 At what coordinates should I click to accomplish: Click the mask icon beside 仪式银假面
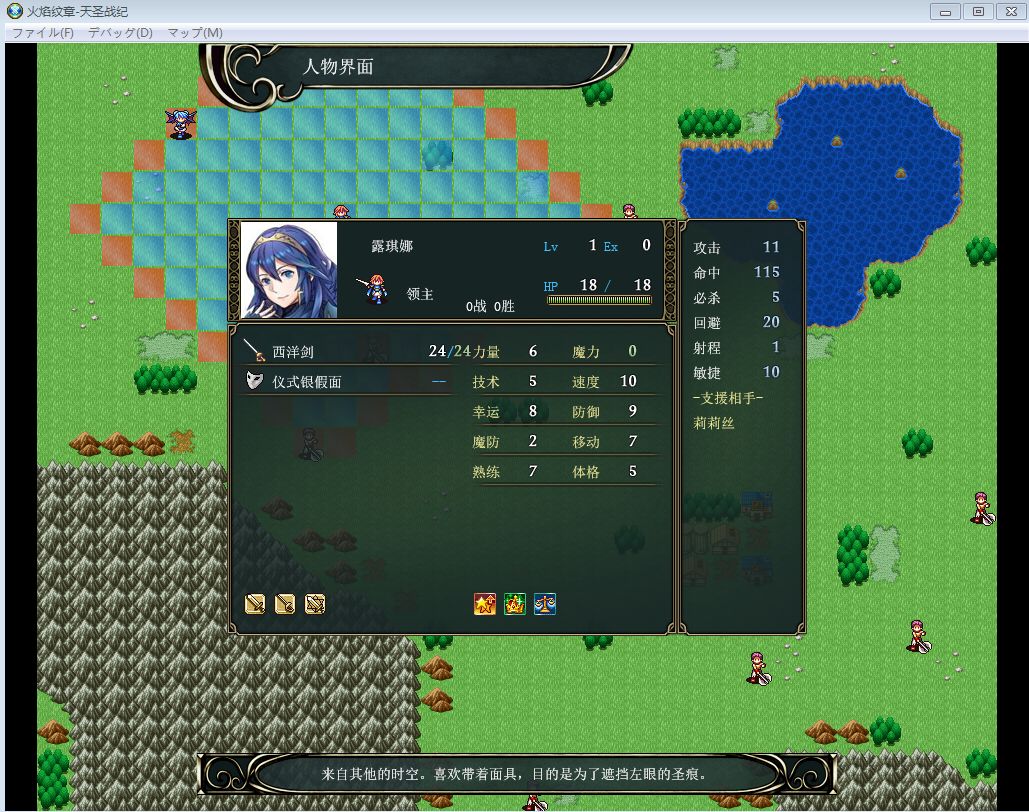tap(254, 381)
